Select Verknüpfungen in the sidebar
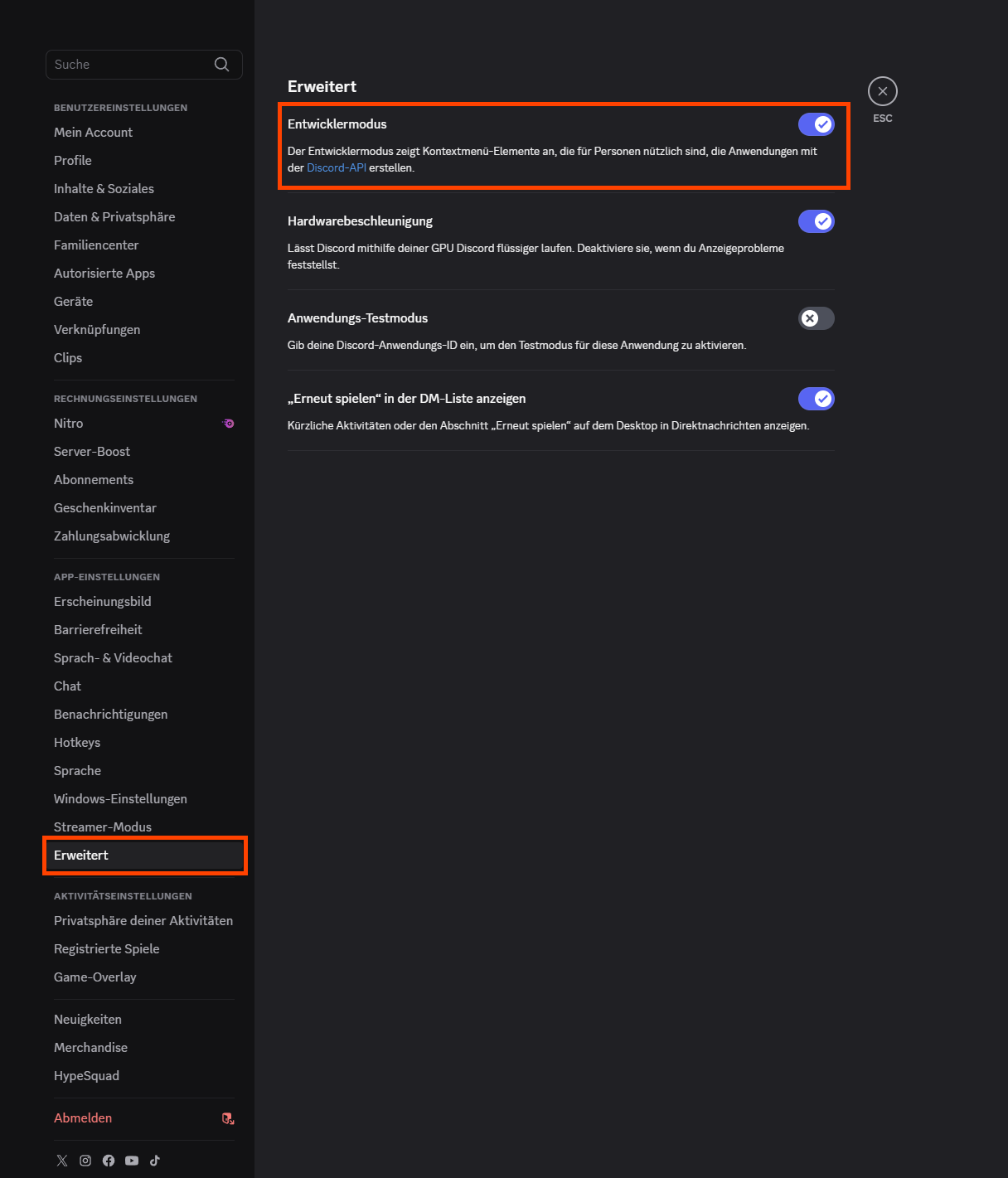 pyautogui.click(x=144, y=330)
